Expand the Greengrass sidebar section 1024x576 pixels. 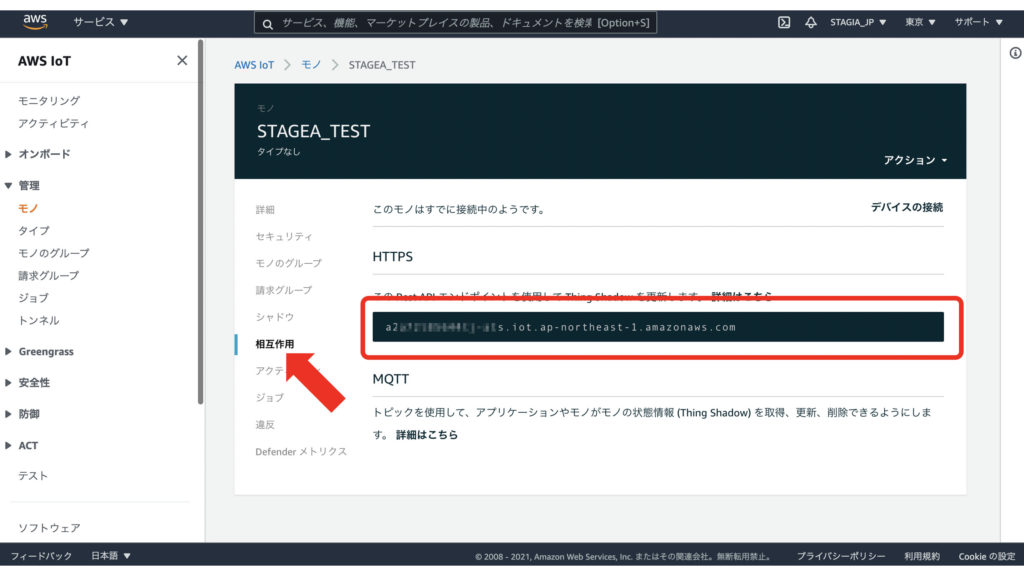45,352
